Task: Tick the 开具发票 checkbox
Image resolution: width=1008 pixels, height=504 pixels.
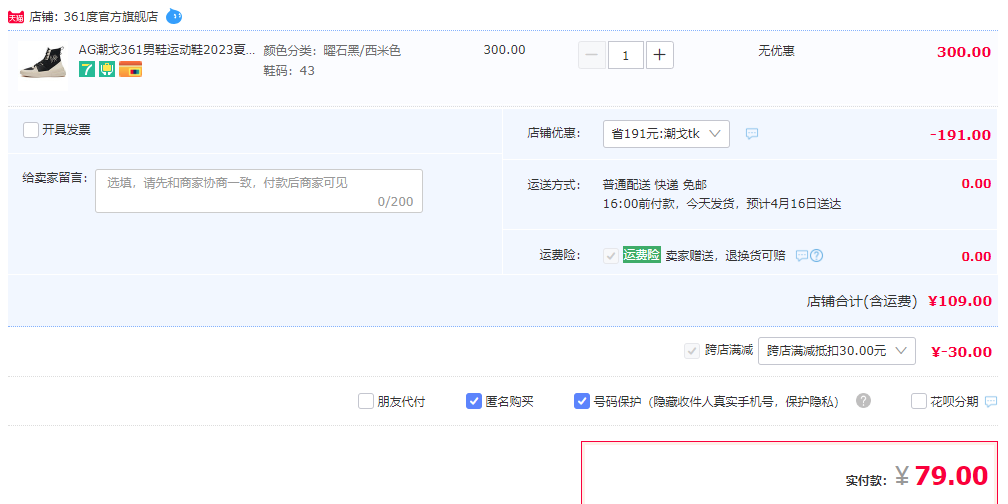Action: point(31,130)
